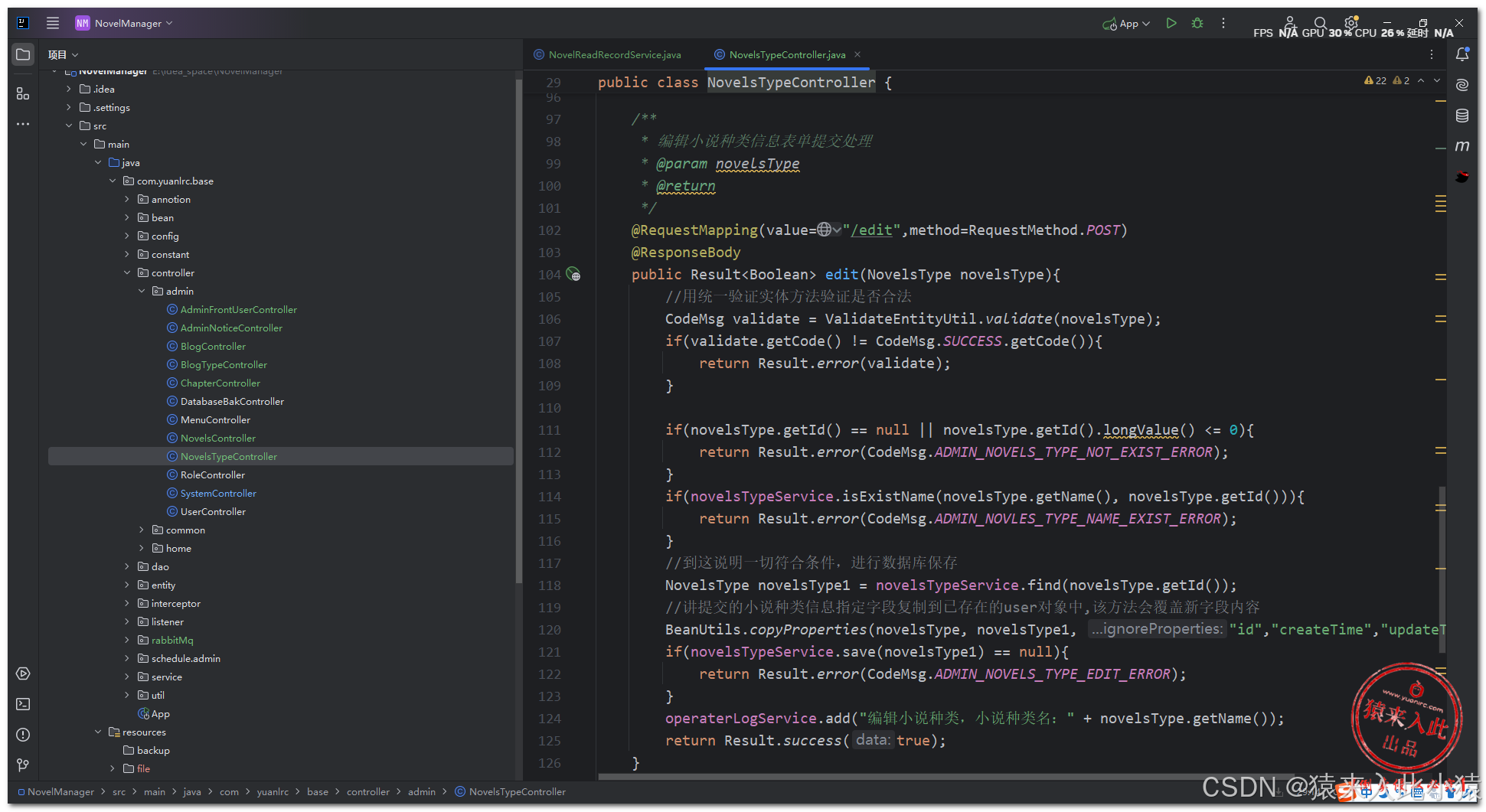1486x812 pixels.
Task: Click breadcrumb 'NovelsTypeController' in navigation bar
Action: [x=517, y=791]
